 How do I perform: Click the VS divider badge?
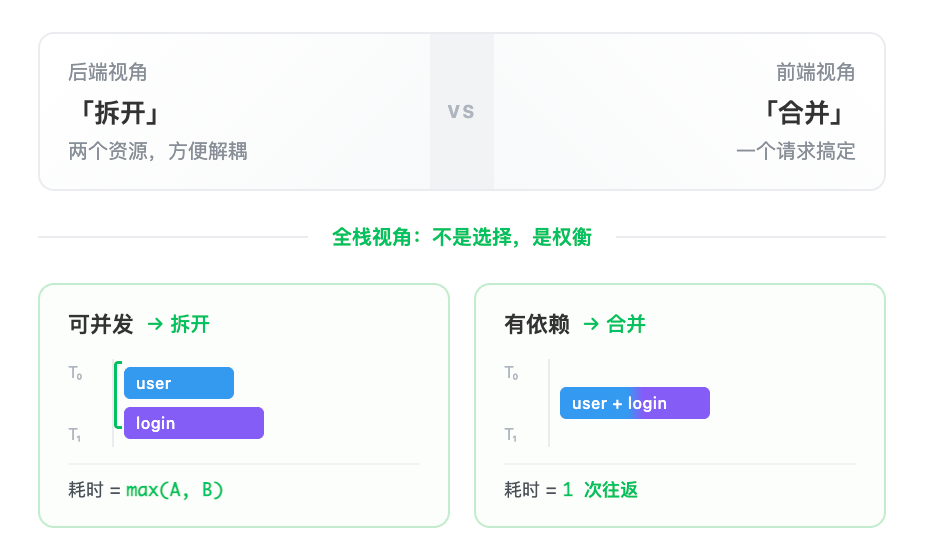[x=461, y=111]
